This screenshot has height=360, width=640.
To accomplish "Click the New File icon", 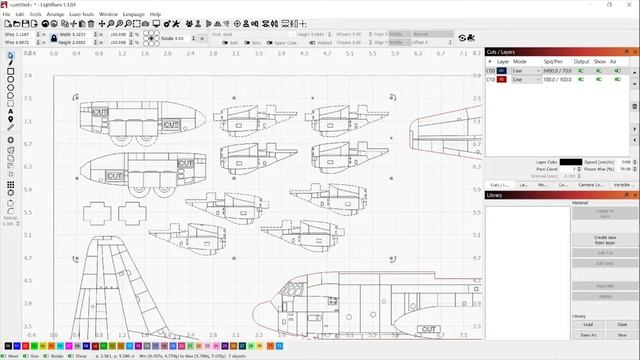I will pyautogui.click(x=8, y=24).
